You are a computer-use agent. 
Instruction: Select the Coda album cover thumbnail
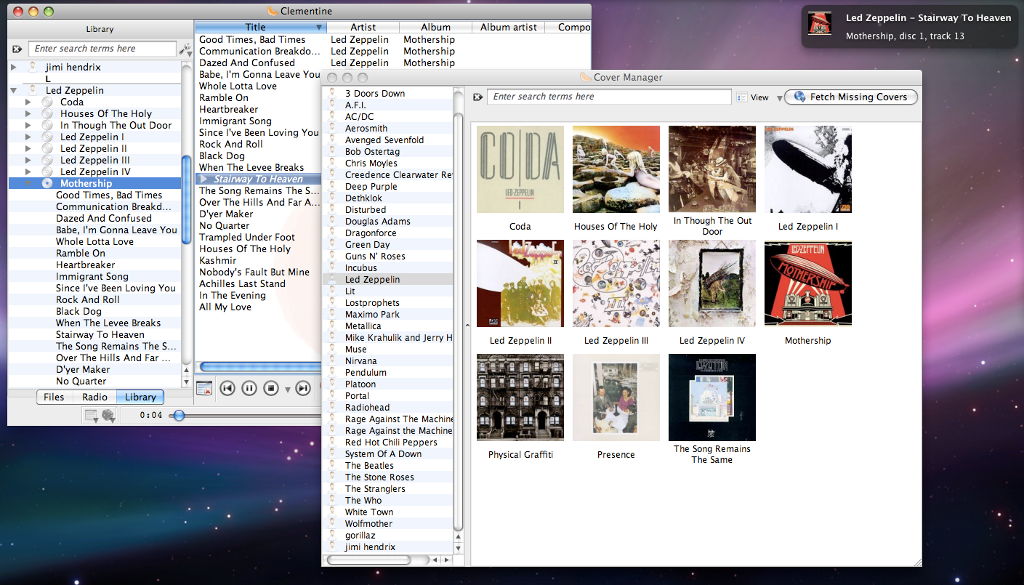520,170
